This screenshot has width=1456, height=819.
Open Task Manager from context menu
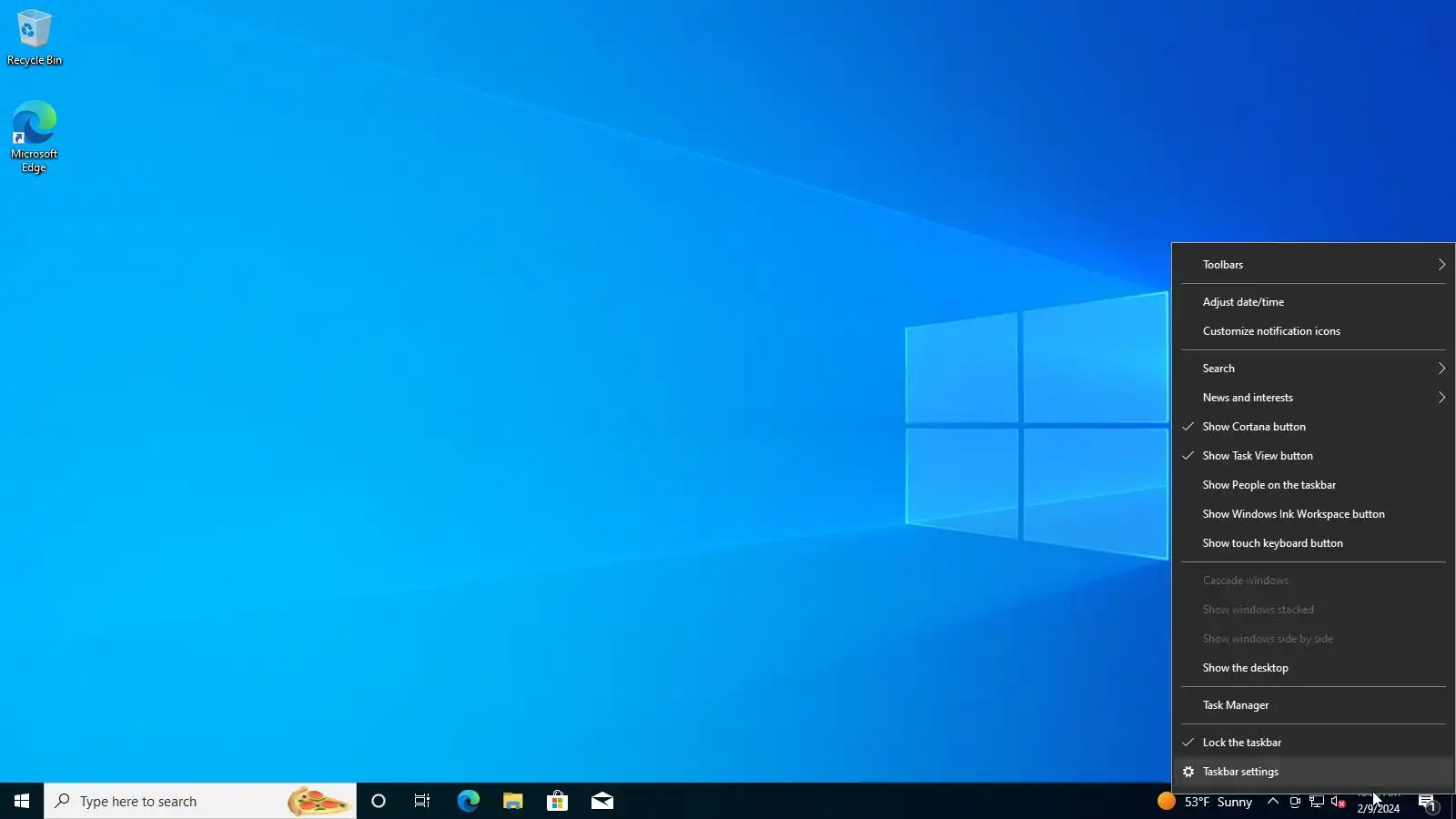coord(1313,705)
